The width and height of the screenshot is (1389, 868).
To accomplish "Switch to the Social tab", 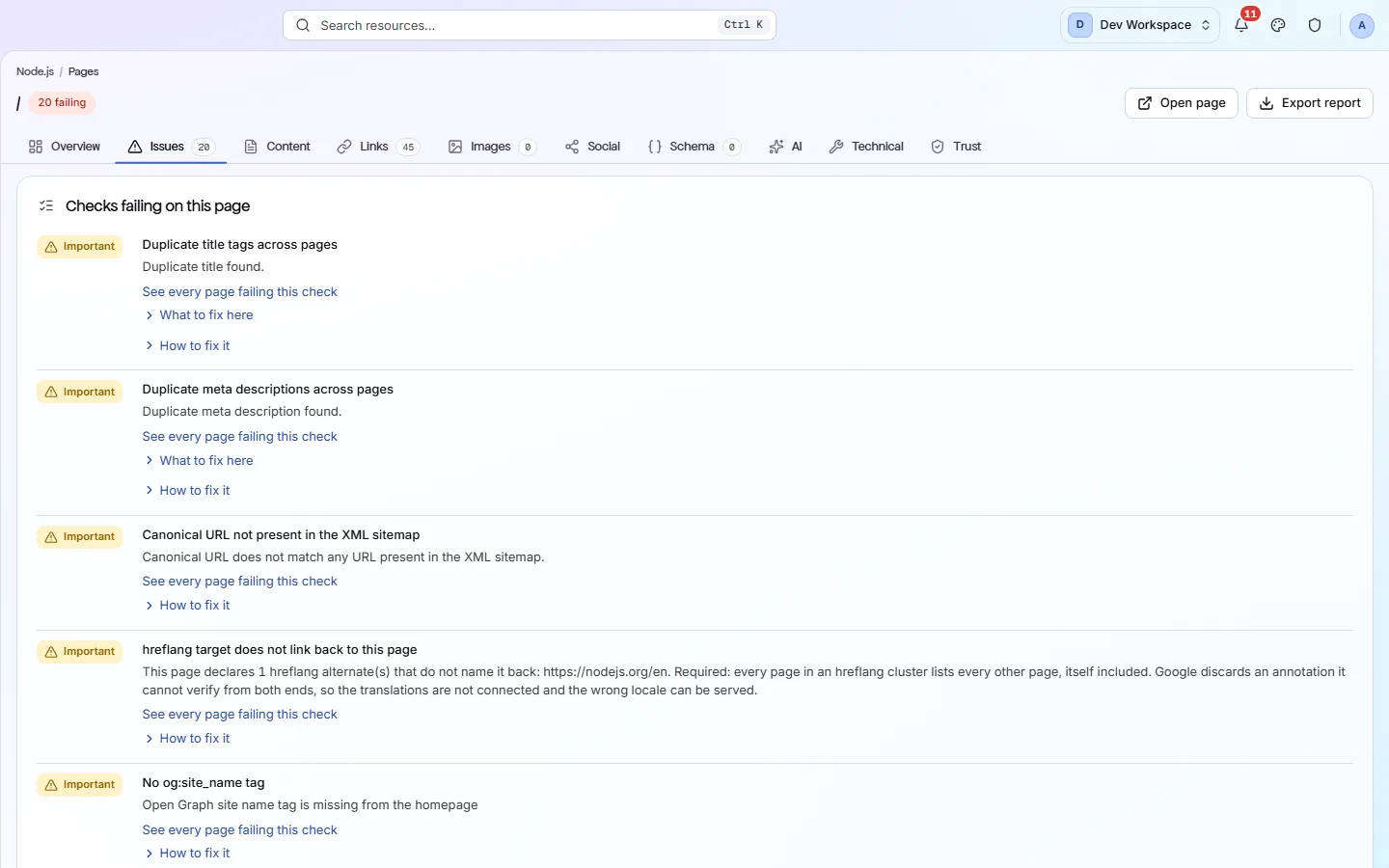I will [593, 147].
